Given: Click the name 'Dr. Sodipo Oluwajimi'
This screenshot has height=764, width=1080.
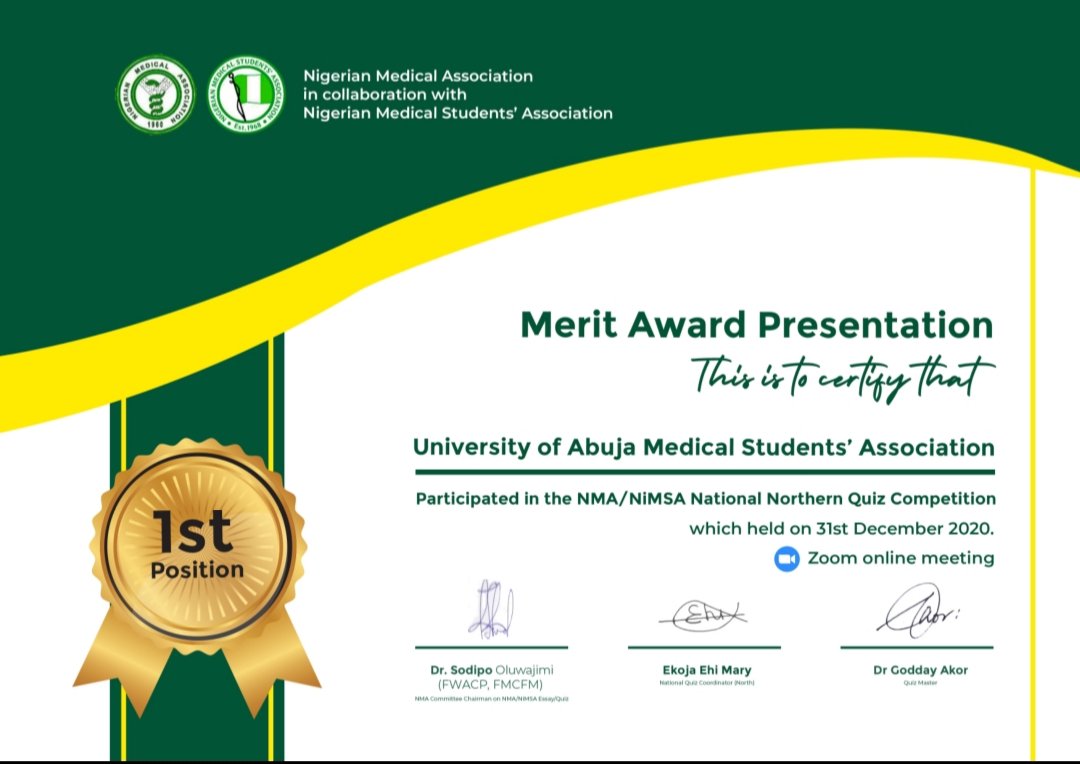Looking at the screenshot, I should pos(492,670).
